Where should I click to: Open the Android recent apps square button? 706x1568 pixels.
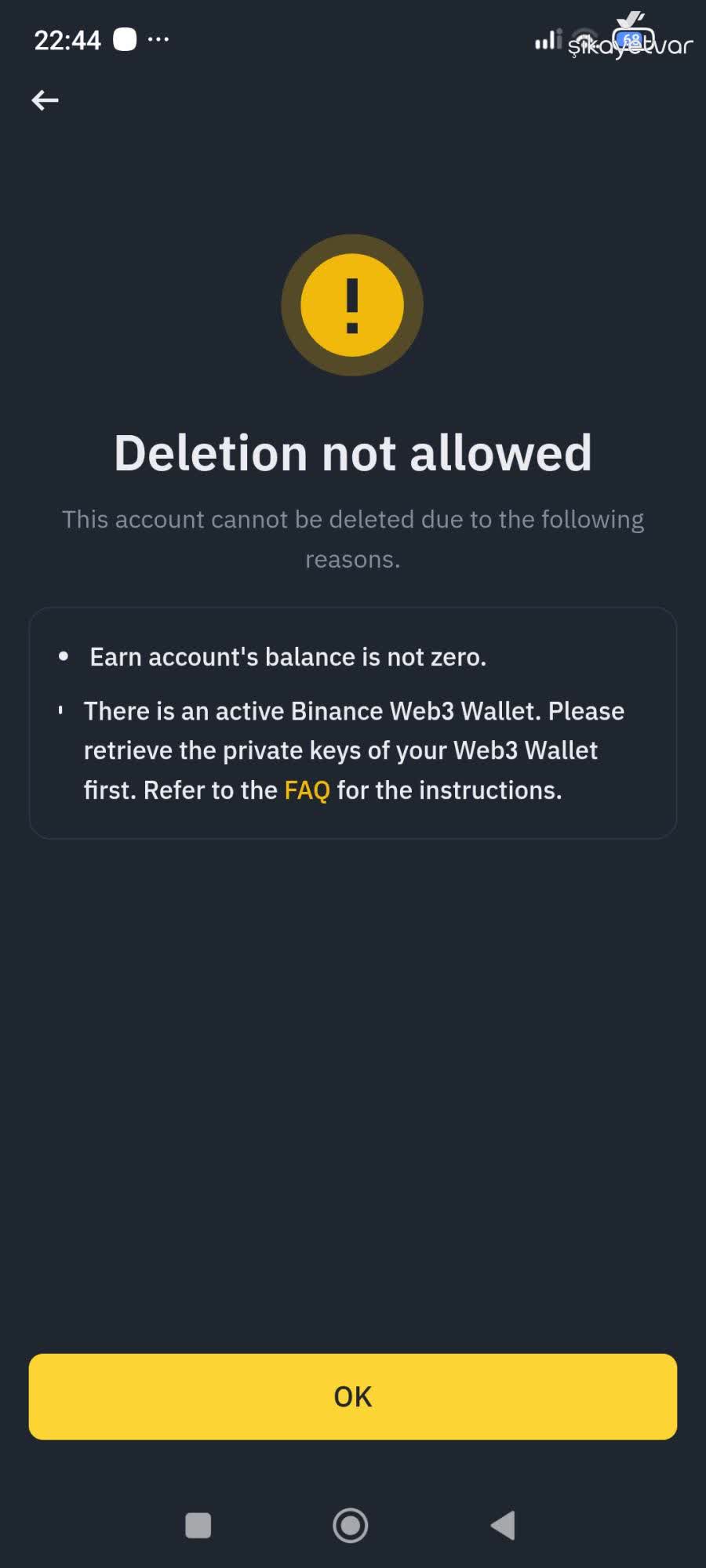(198, 1526)
